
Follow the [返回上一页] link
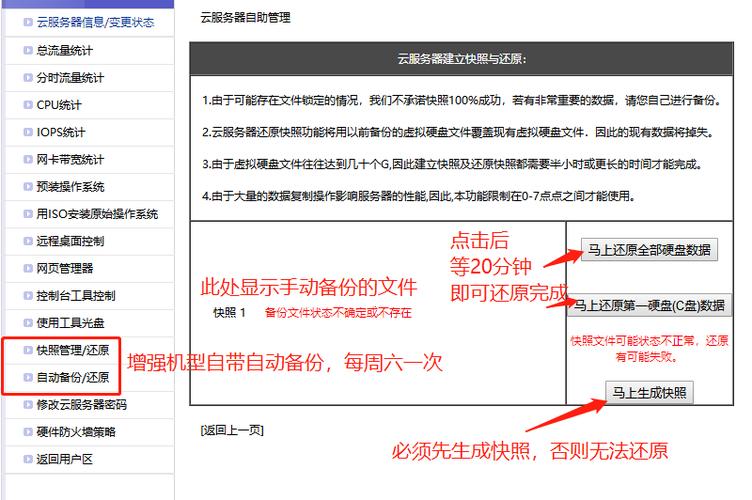[x=232, y=430]
